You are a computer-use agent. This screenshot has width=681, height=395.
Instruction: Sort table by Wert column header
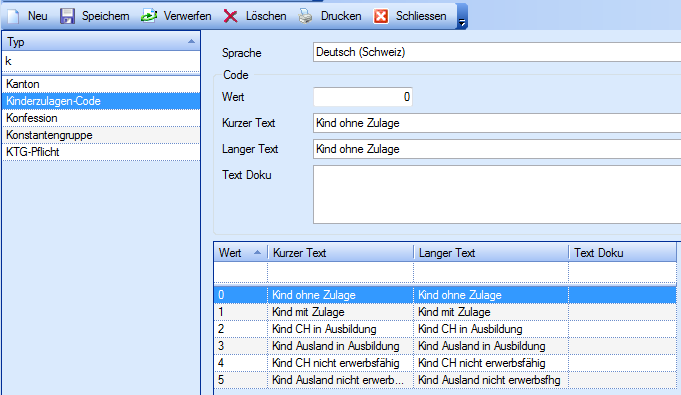point(241,252)
